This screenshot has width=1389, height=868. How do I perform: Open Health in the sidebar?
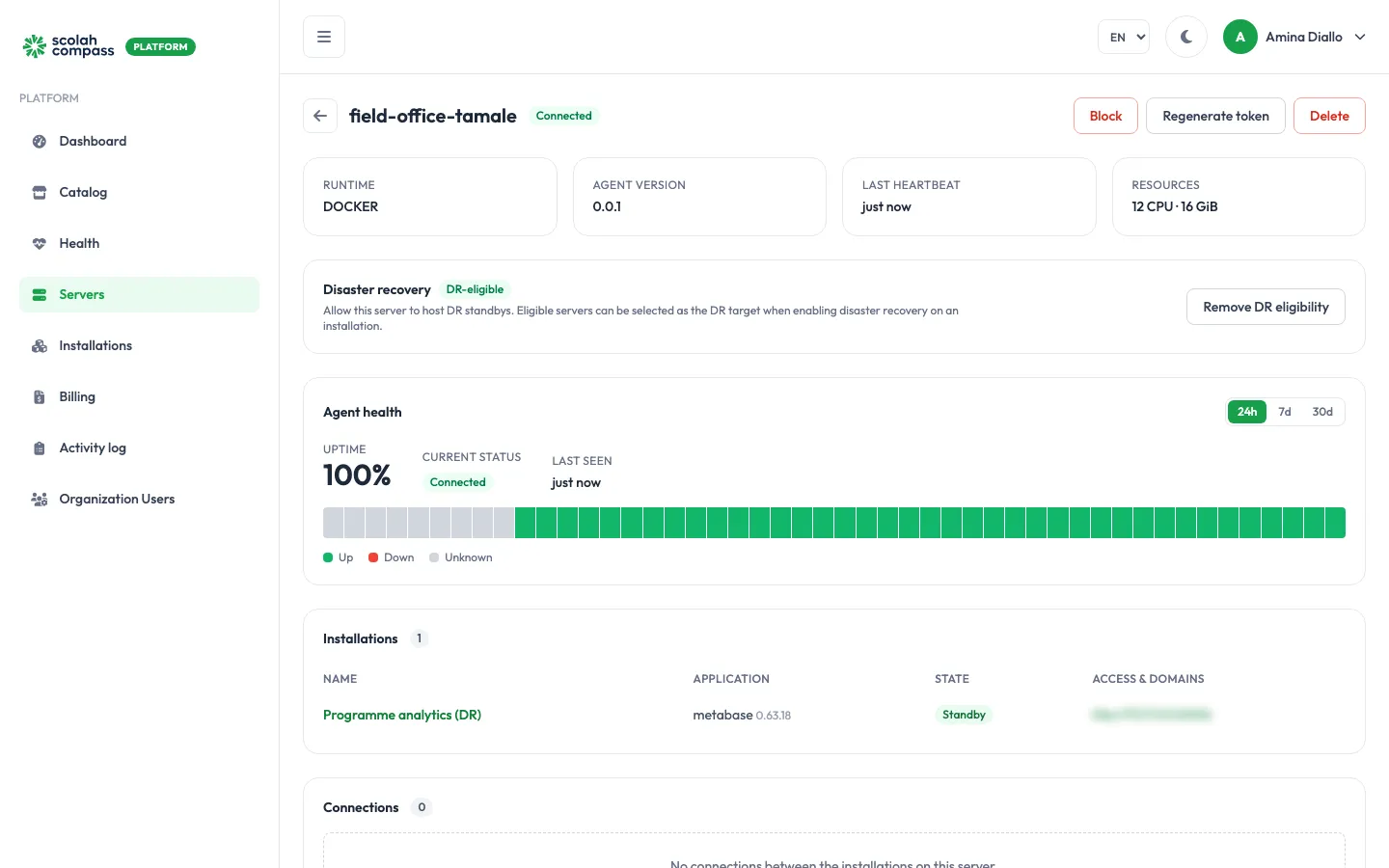(139, 243)
